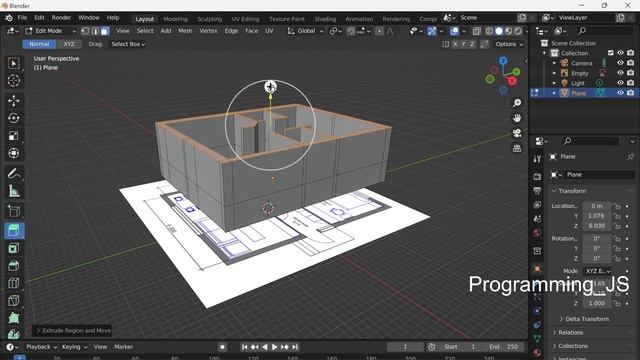Click the pan view hand icon

[517, 118]
